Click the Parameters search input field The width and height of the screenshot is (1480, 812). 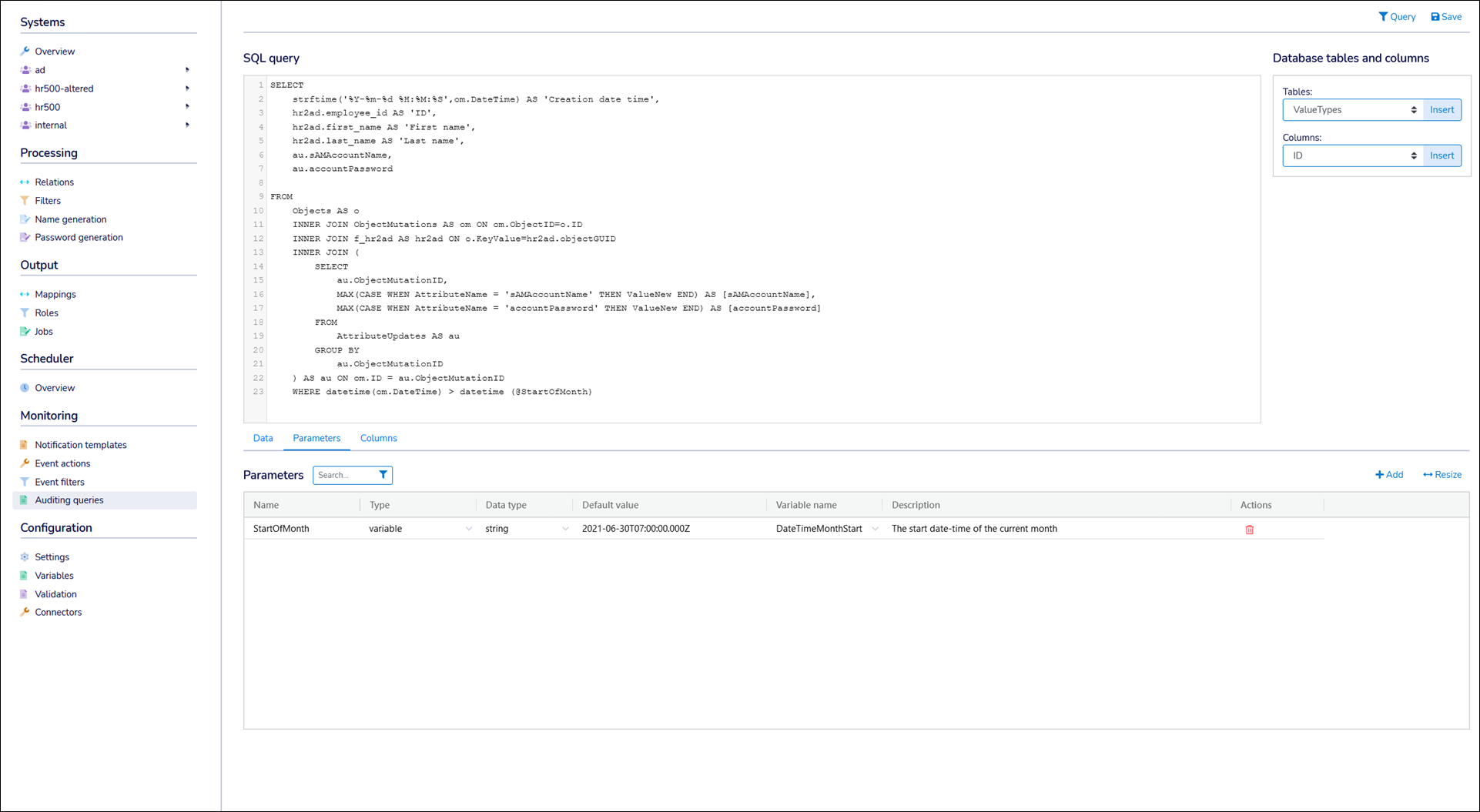(x=344, y=475)
